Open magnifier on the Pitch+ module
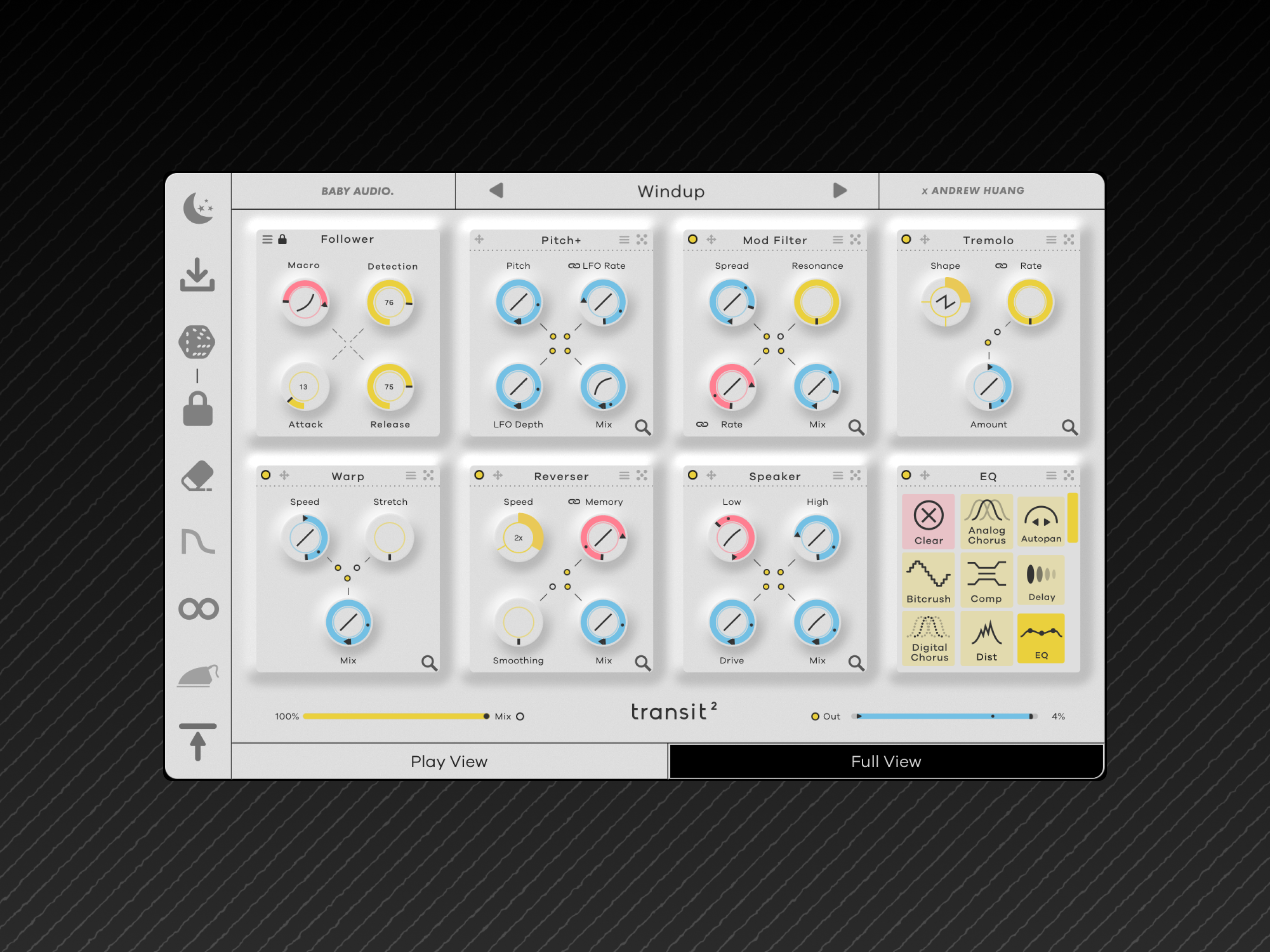This screenshot has width=1270, height=952. [642, 427]
